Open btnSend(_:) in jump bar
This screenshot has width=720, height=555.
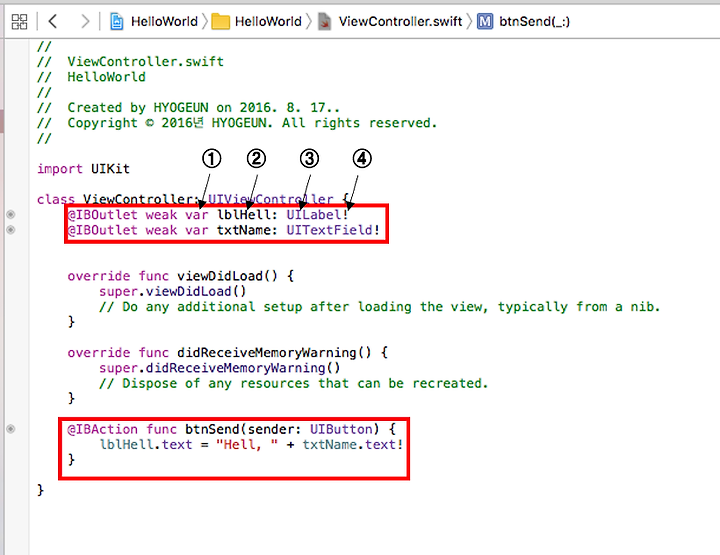point(534,22)
